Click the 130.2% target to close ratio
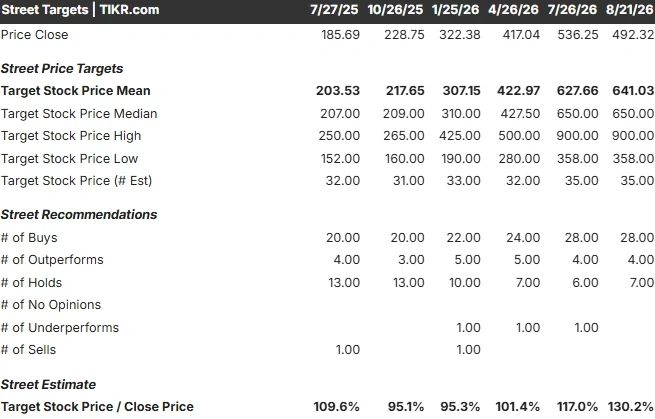 [x=630, y=407]
